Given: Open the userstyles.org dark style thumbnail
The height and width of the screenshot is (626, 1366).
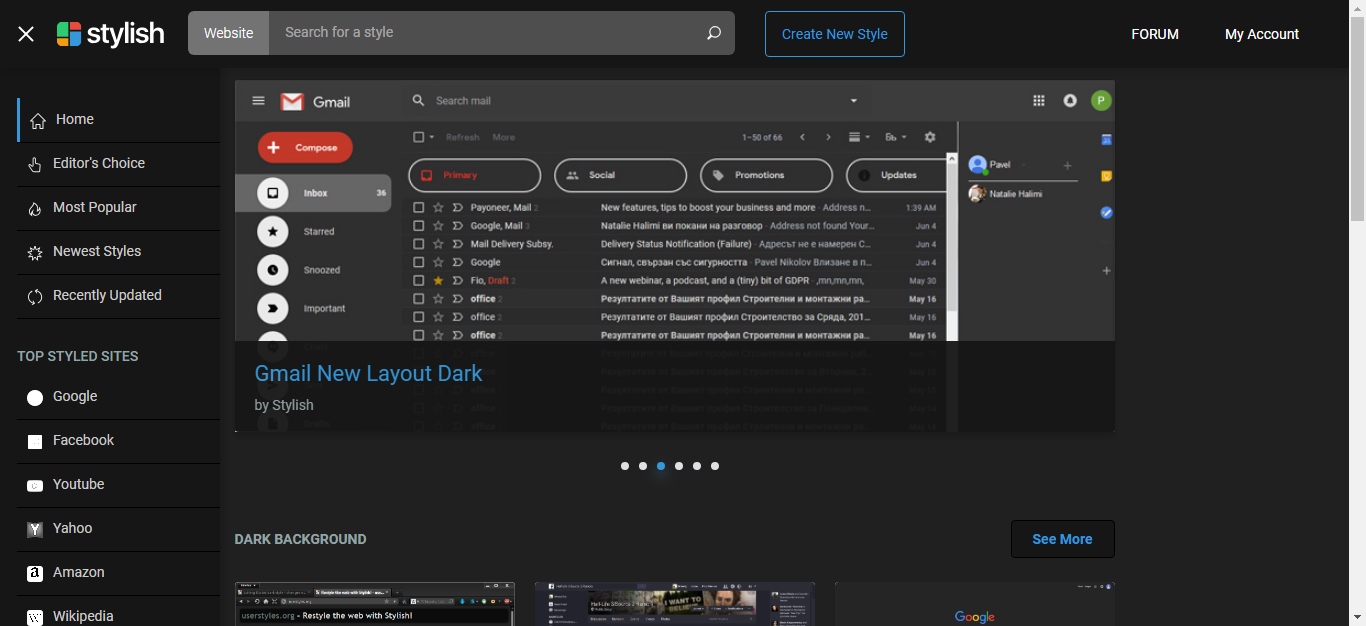Looking at the screenshot, I should click(375, 604).
